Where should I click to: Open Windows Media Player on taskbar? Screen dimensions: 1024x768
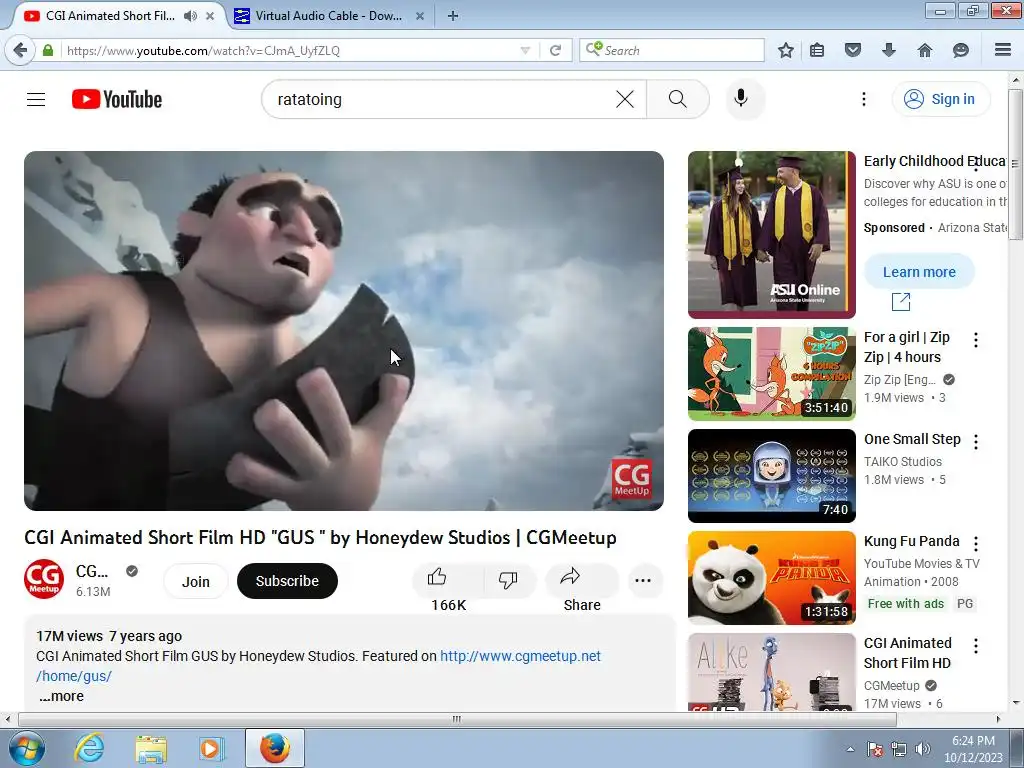[211, 748]
